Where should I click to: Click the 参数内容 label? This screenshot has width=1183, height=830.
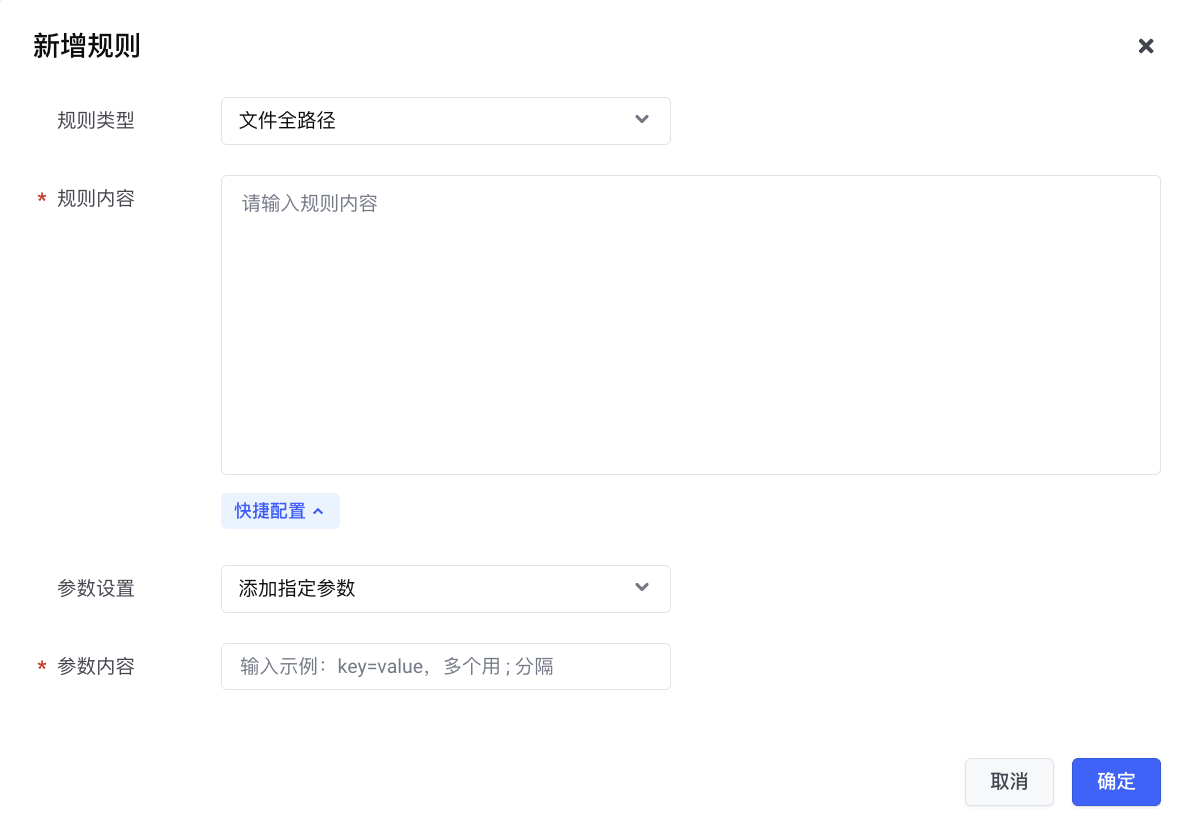pyautogui.click(x=96, y=666)
